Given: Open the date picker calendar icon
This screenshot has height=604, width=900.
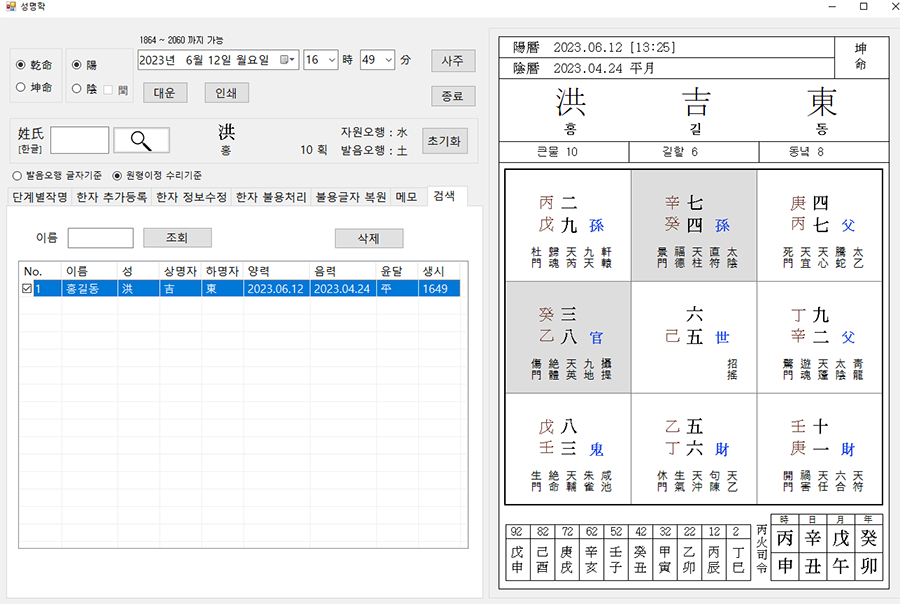Looking at the screenshot, I should point(287,60).
